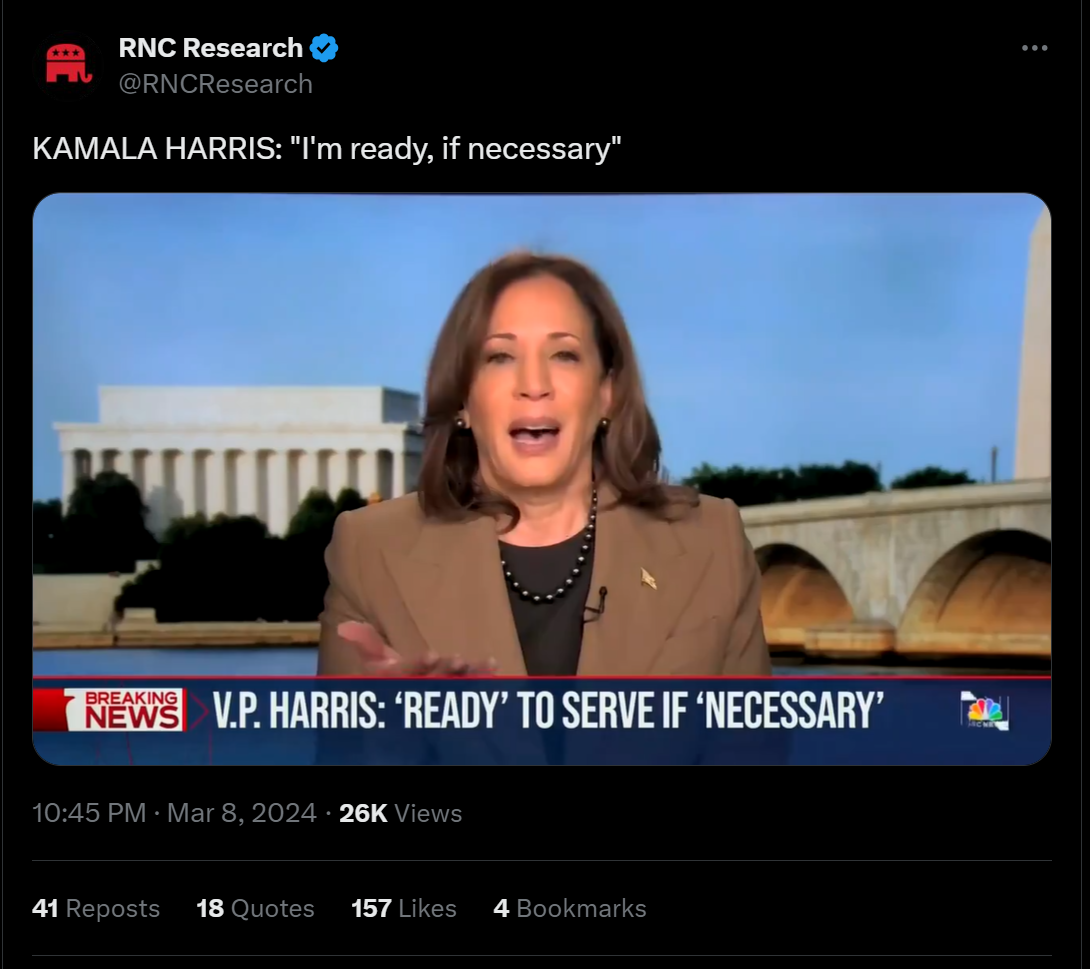Click the Breaking News badge in video
1090x969 pixels.
(x=125, y=710)
